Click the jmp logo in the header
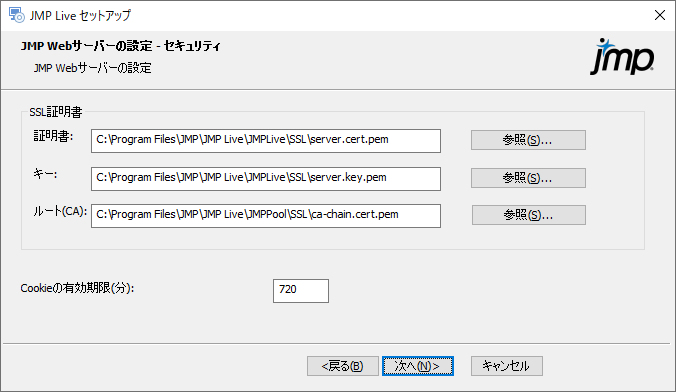The height and width of the screenshot is (392, 676). (622, 56)
